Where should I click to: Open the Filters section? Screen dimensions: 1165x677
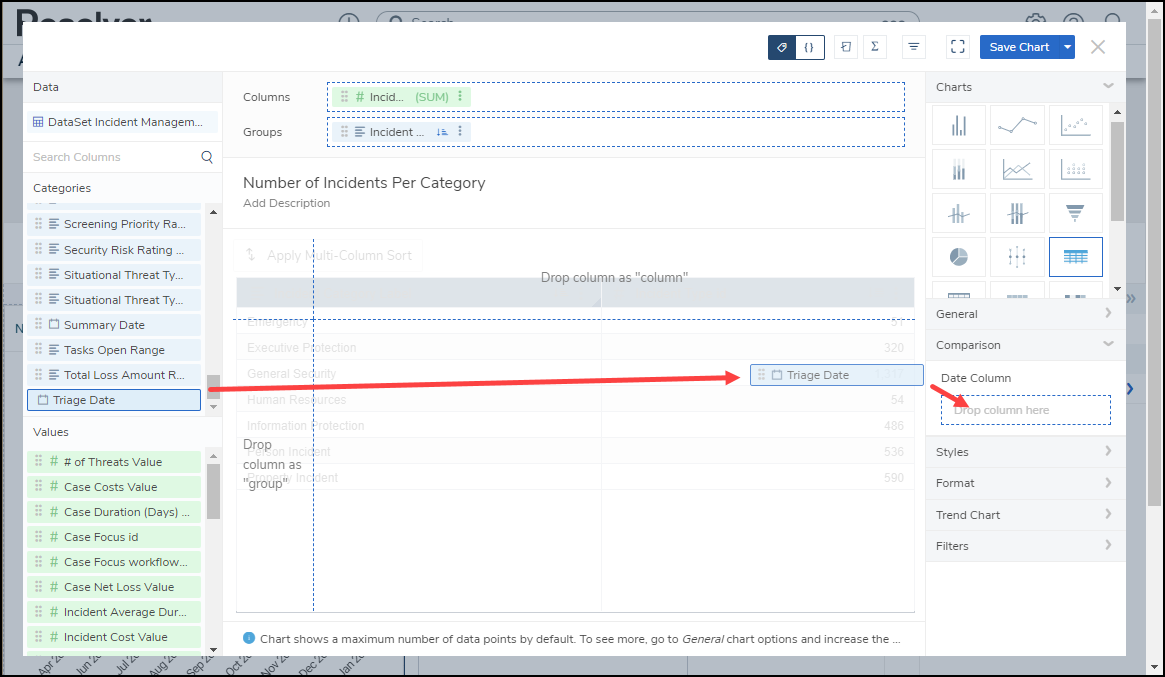click(1025, 546)
